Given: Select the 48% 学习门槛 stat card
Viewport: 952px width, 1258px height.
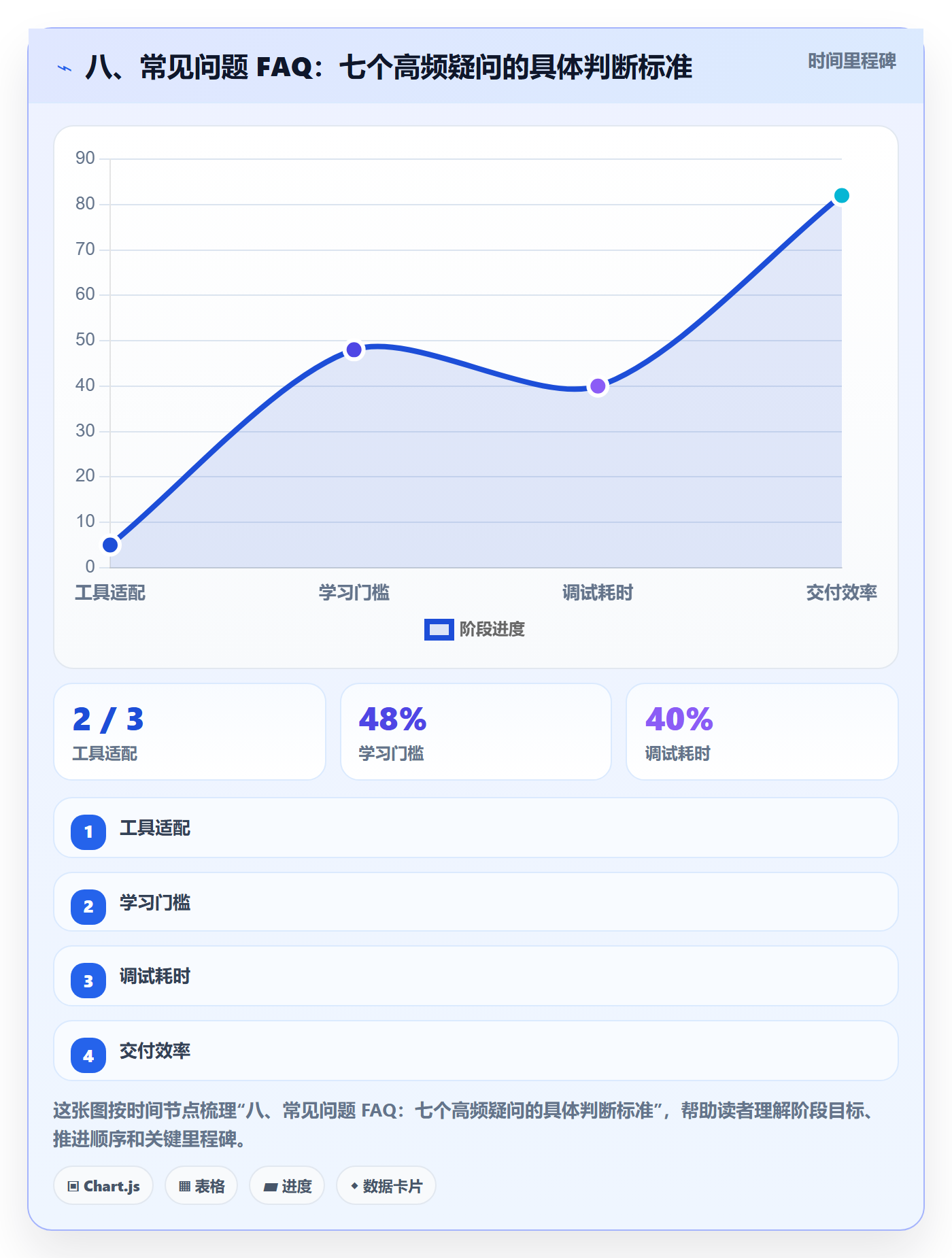Looking at the screenshot, I should 476,732.
